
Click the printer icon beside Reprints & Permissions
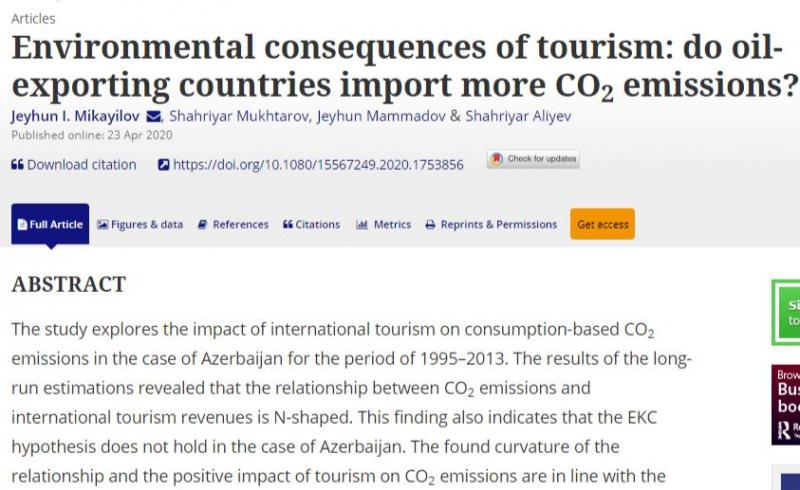[431, 225]
